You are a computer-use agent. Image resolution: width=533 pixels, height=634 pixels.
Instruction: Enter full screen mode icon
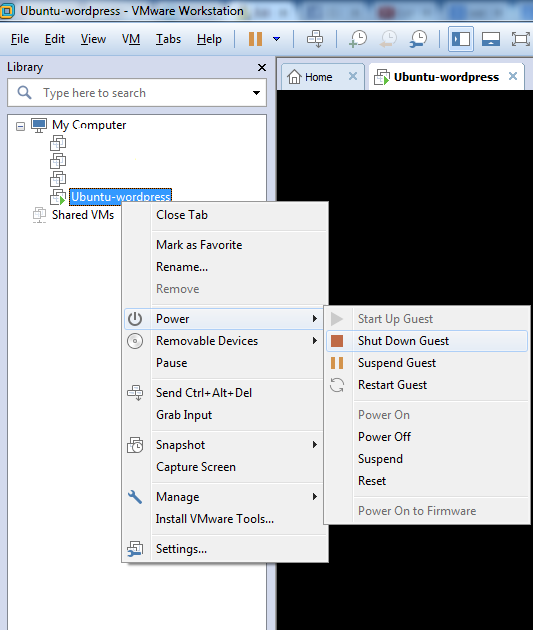point(520,39)
